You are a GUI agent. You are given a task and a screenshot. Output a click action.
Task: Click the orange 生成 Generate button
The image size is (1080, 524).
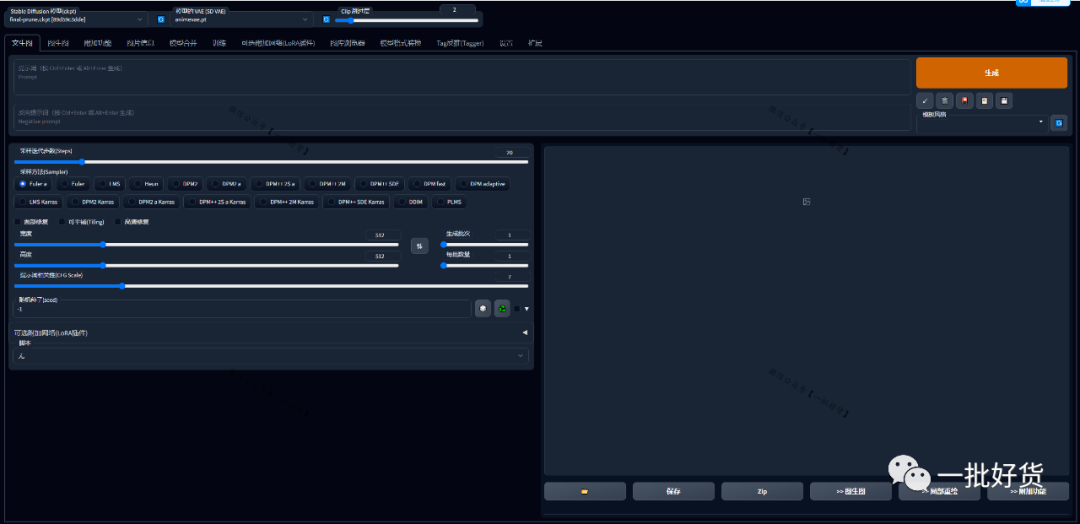pos(990,73)
